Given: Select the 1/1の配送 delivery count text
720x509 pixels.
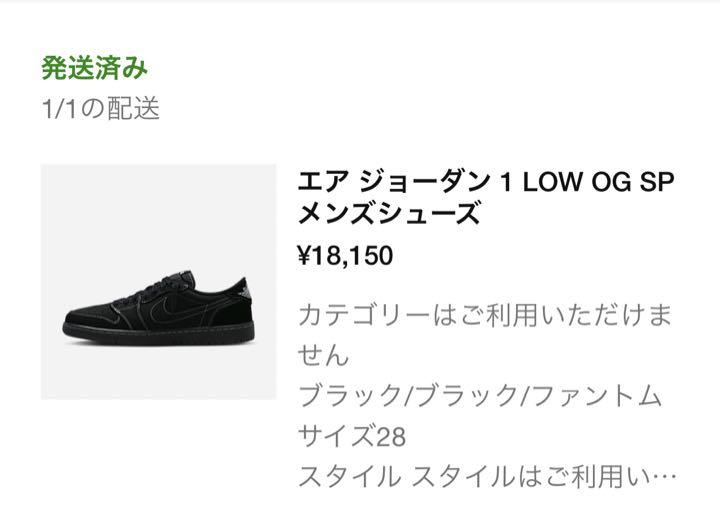Looking at the screenshot, I should tap(101, 108).
